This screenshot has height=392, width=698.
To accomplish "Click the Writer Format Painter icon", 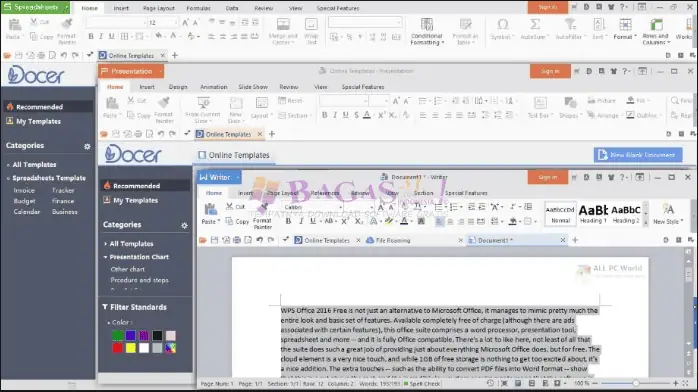I will click(x=263, y=216).
